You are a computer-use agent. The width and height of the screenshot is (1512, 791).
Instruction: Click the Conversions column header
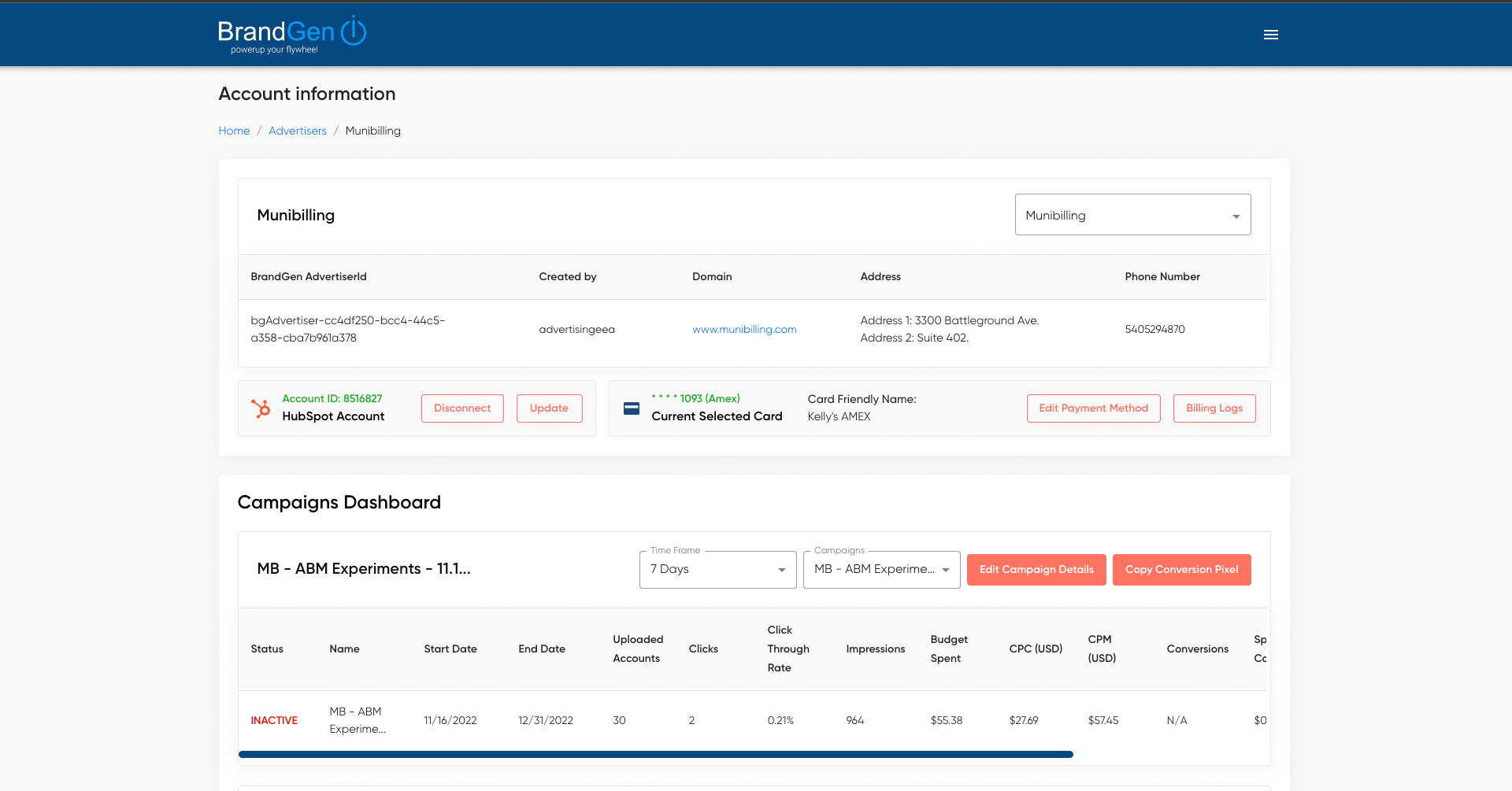point(1197,649)
